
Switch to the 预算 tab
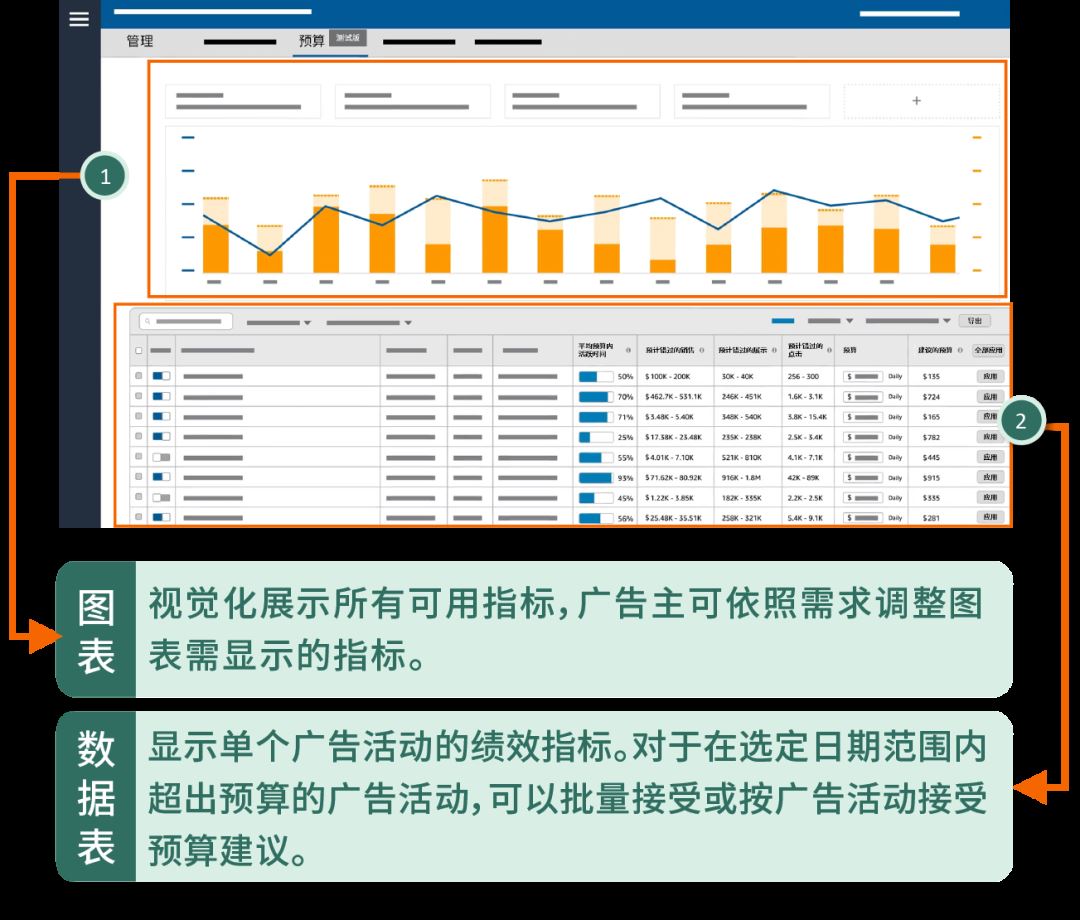311,41
